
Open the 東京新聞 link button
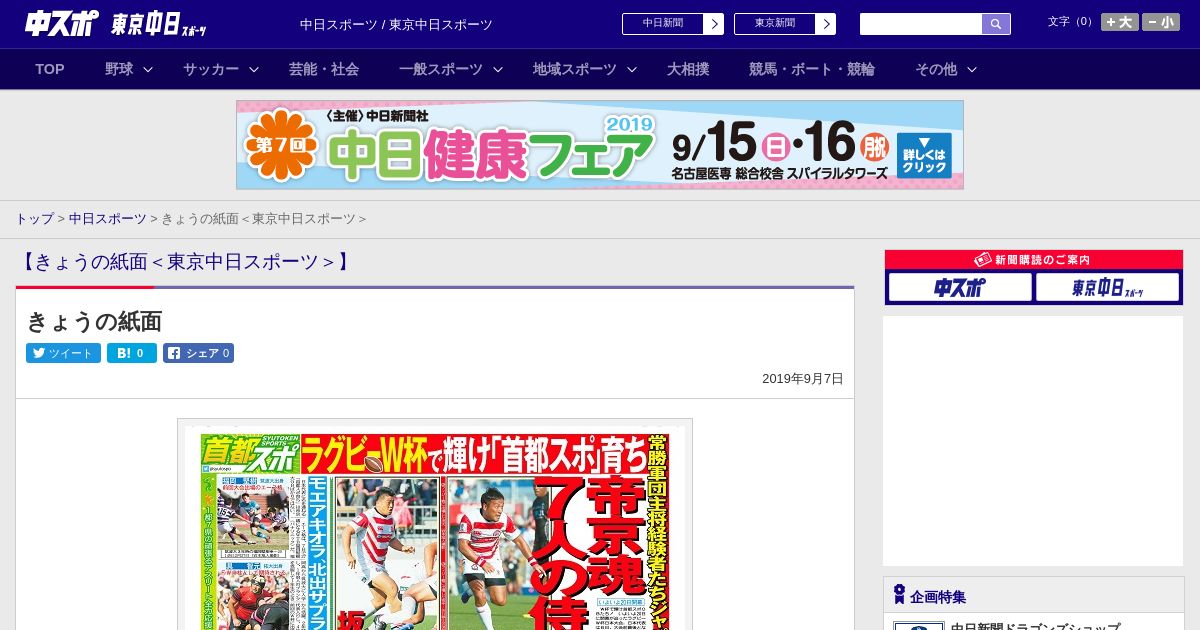click(775, 24)
